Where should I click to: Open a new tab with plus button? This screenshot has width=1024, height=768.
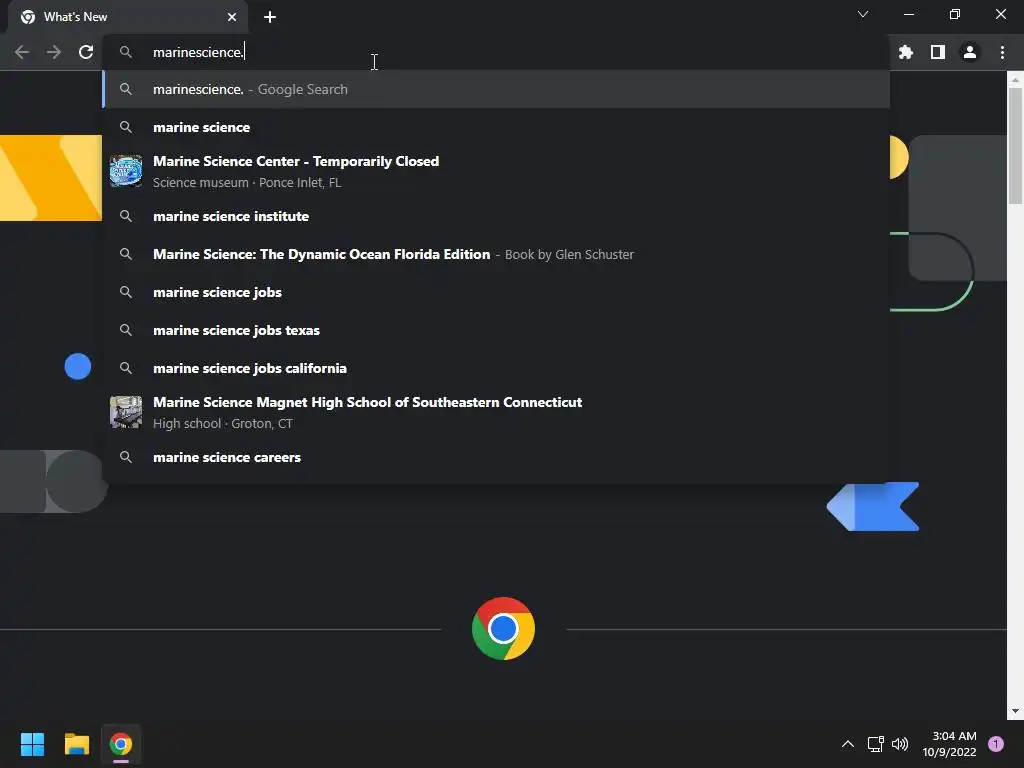[270, 17]
